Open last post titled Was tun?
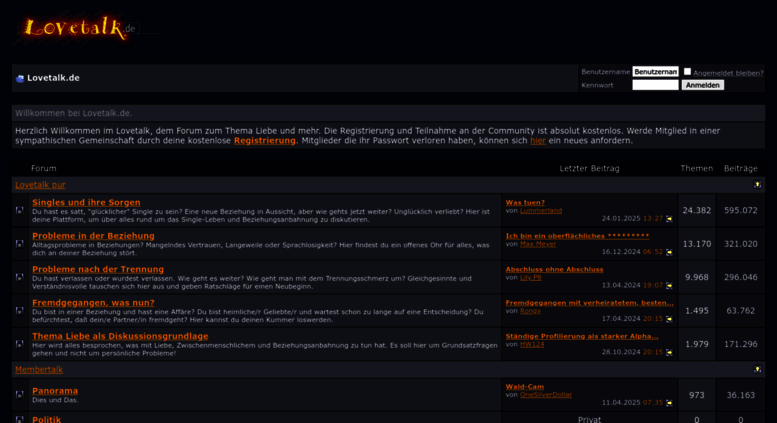777x423 pixels. (x=525, y=202)
